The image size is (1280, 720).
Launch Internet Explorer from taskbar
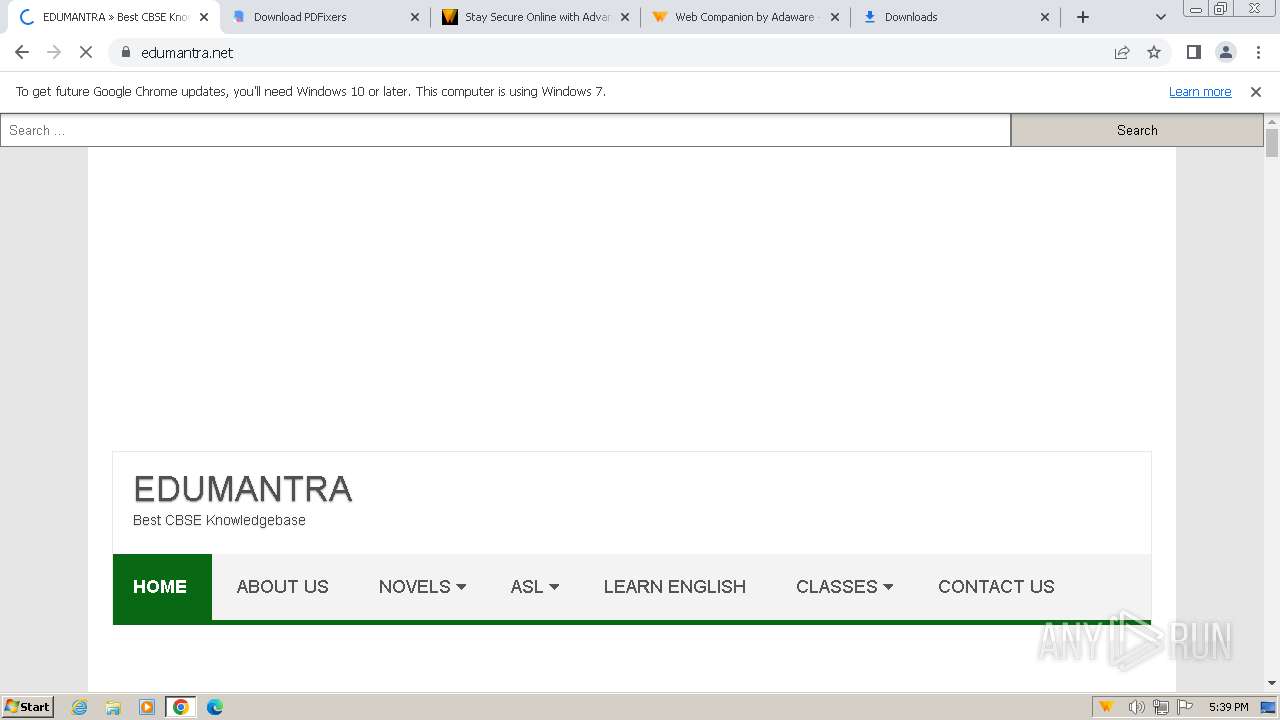pyautogui.click(x=80, y=707)
